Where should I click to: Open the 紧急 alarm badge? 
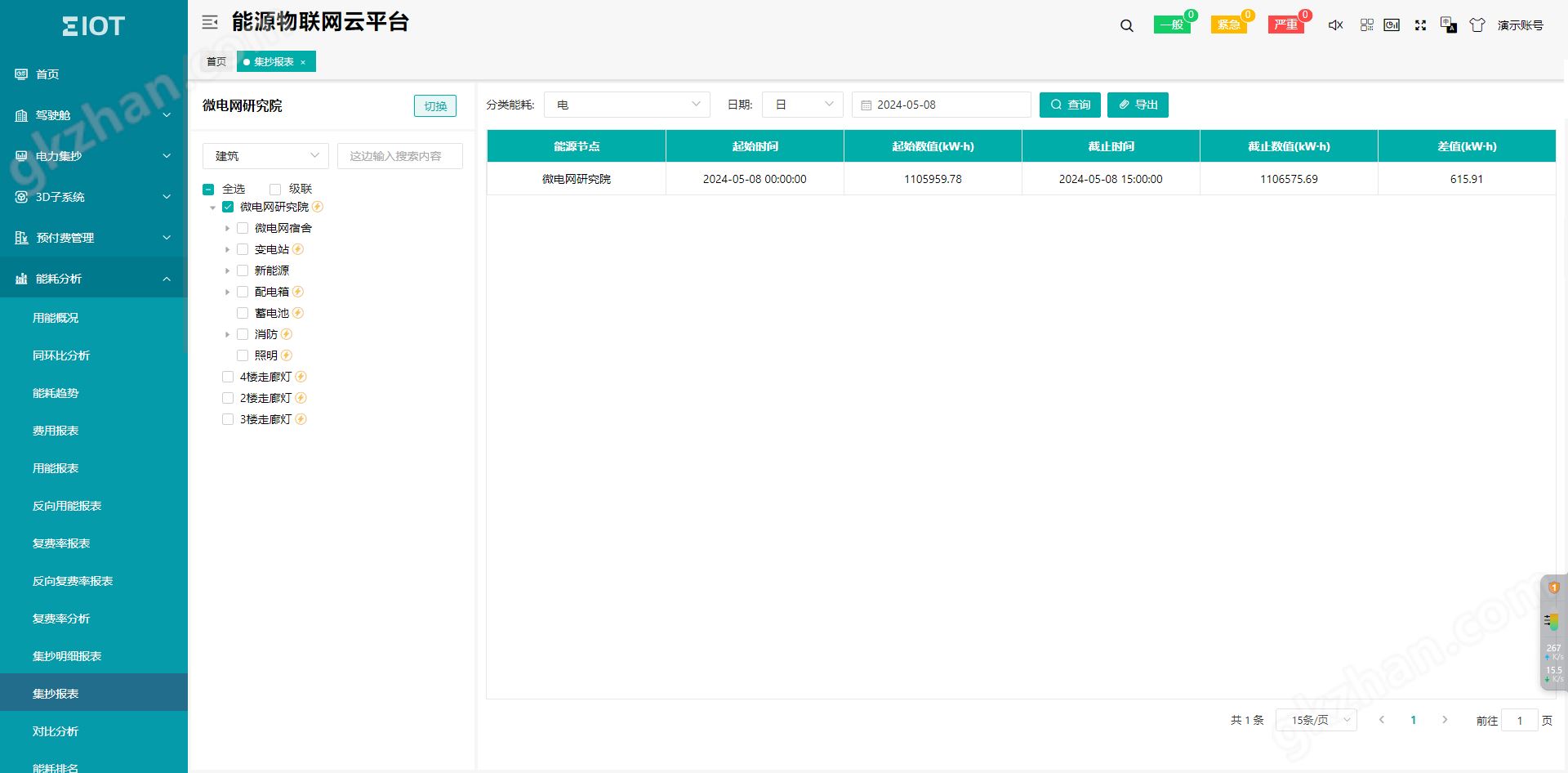(x=1229, y=25)
